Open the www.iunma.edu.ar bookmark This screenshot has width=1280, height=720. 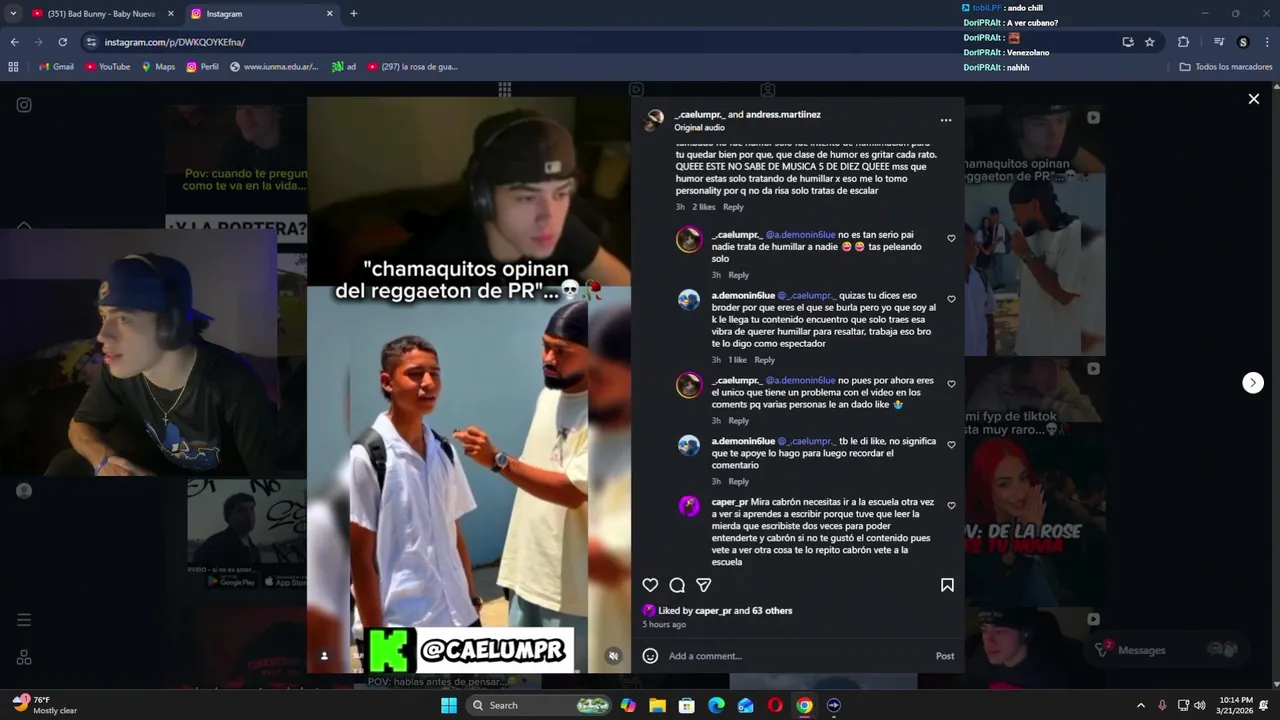tap(274, 67)
